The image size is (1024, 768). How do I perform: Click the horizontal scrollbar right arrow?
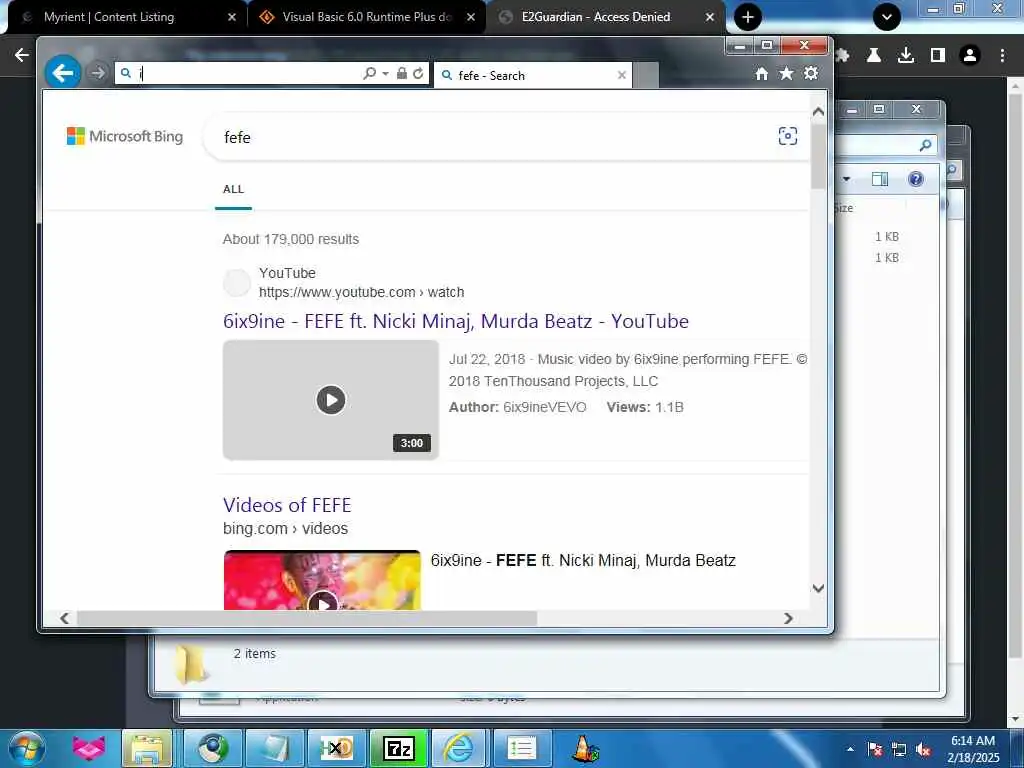pos(788,618)
